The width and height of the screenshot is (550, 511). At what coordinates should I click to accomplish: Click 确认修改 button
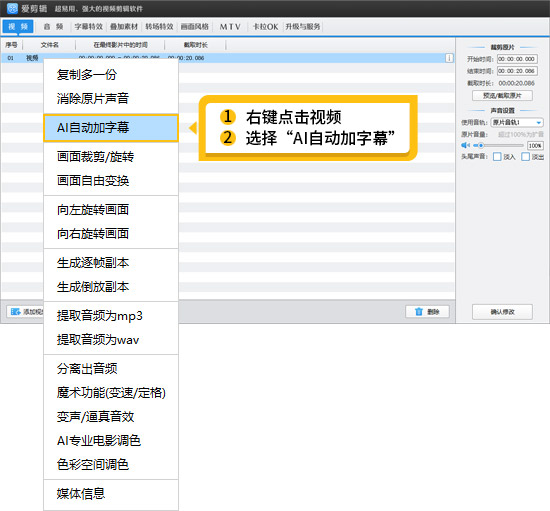[x=502, y=312]
